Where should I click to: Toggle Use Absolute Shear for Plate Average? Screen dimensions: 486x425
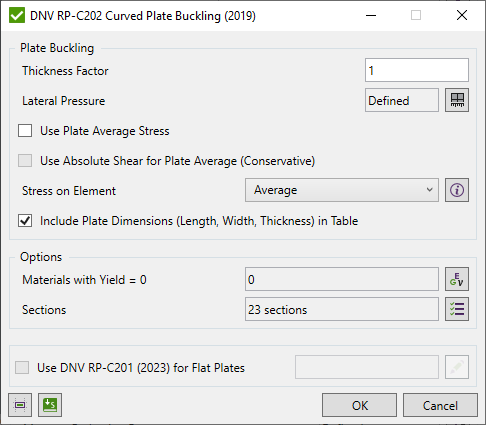point(25,161)
